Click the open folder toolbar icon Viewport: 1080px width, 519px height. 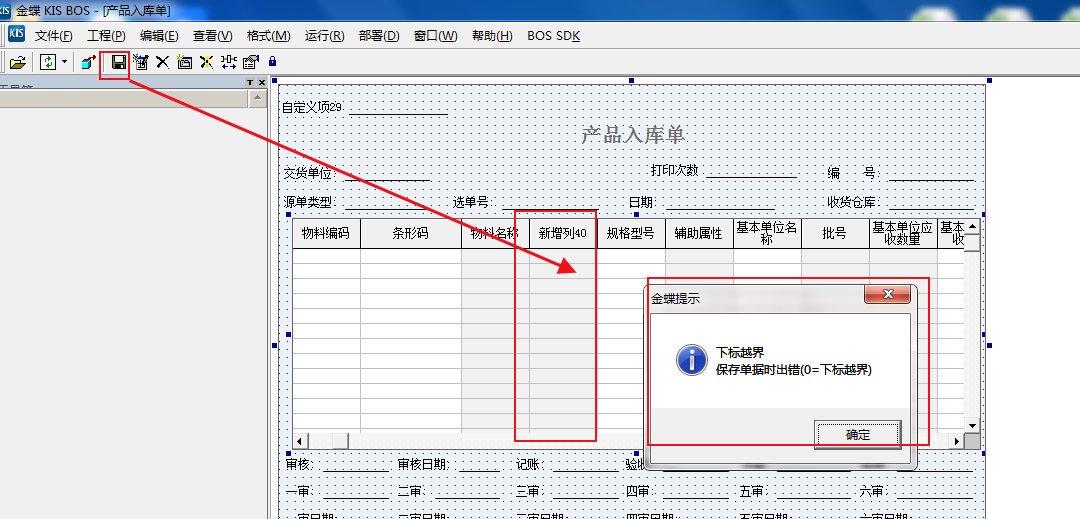click(17, 63)
